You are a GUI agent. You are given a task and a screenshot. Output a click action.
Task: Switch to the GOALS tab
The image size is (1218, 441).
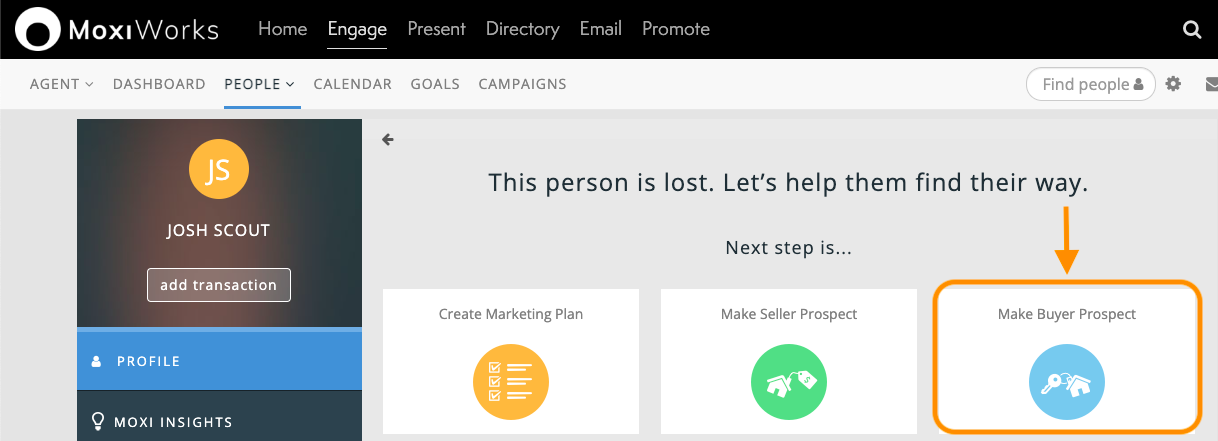435,84
